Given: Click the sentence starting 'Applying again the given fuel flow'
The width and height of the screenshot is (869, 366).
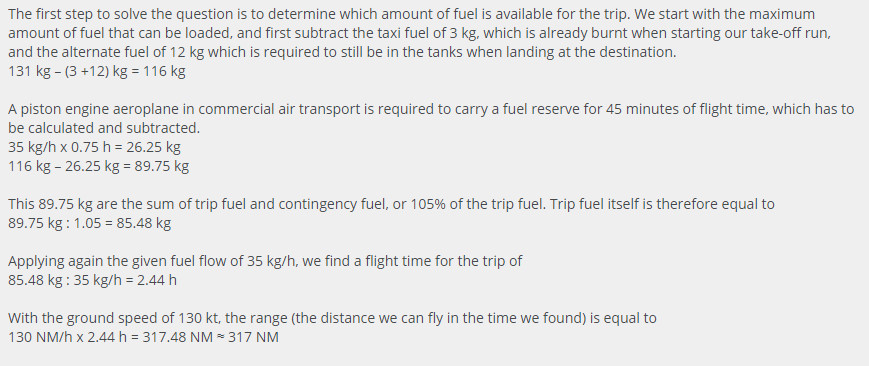Looking at the screenshot, I should point(265,261).
